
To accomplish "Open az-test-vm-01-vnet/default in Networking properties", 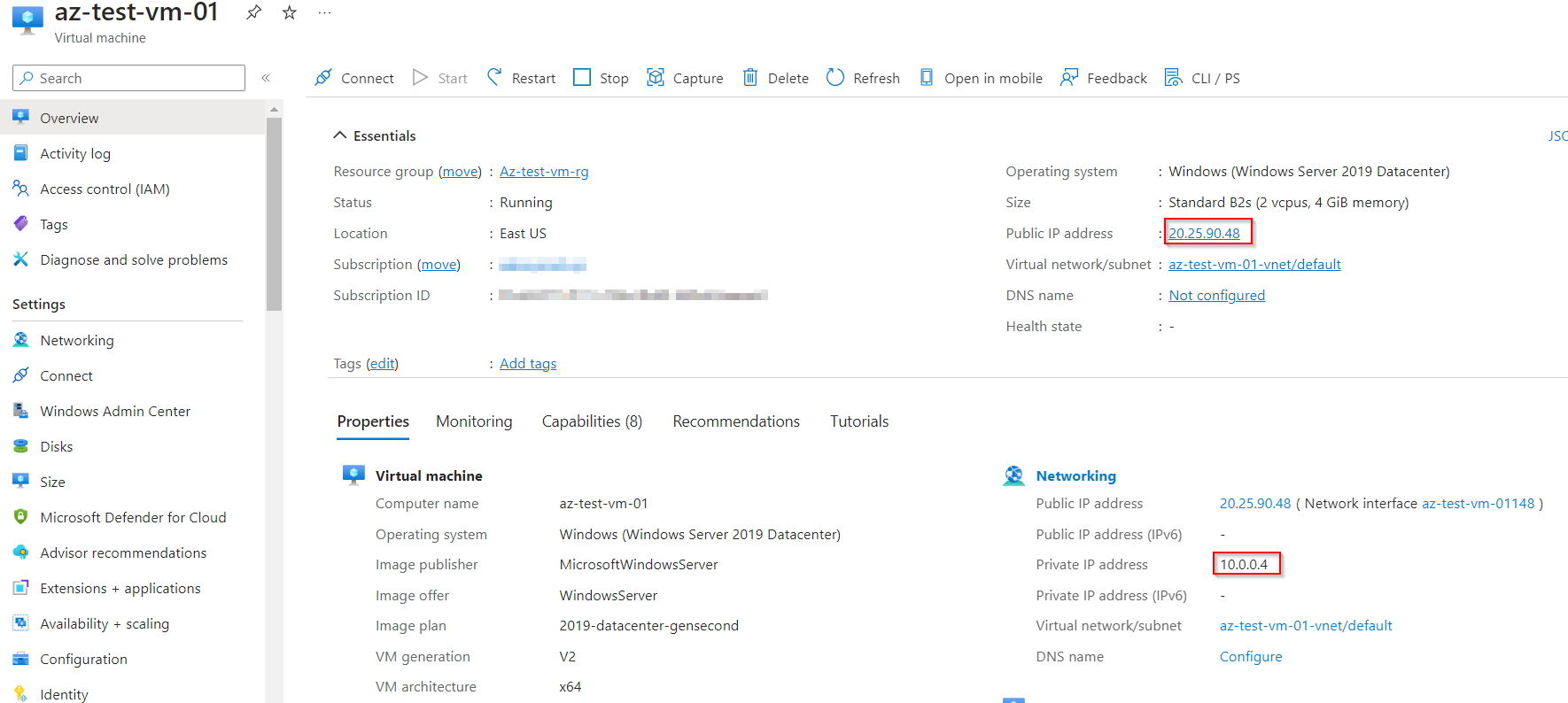I will pos(1306,626).
